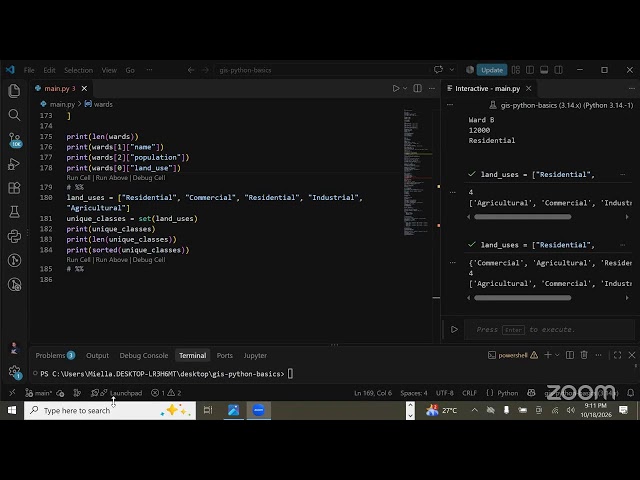Expand the menu bar overflow ellipsis
This screenshot has width=640, height=480.
149,70
